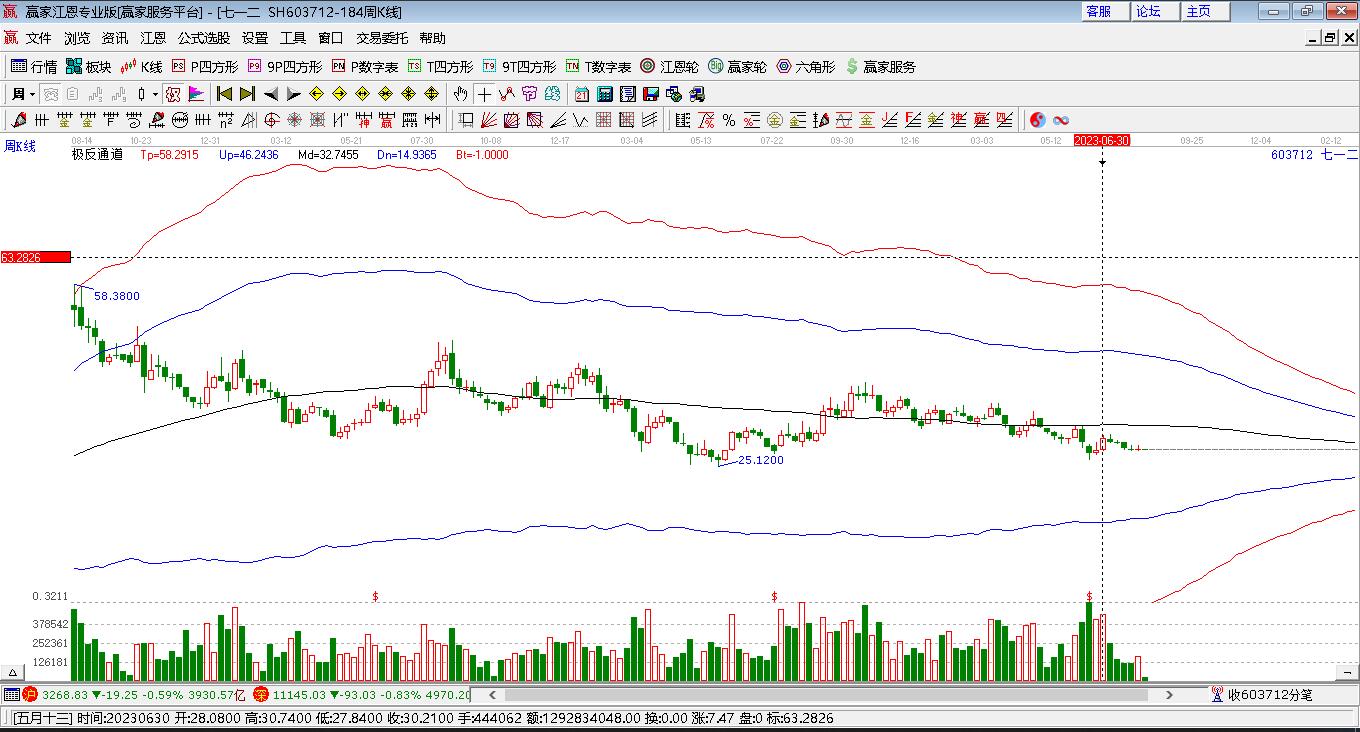Click the blue infinity symbol icon
The width and height of the screenshot is (1360, 732).
[x=1061, y=120]
